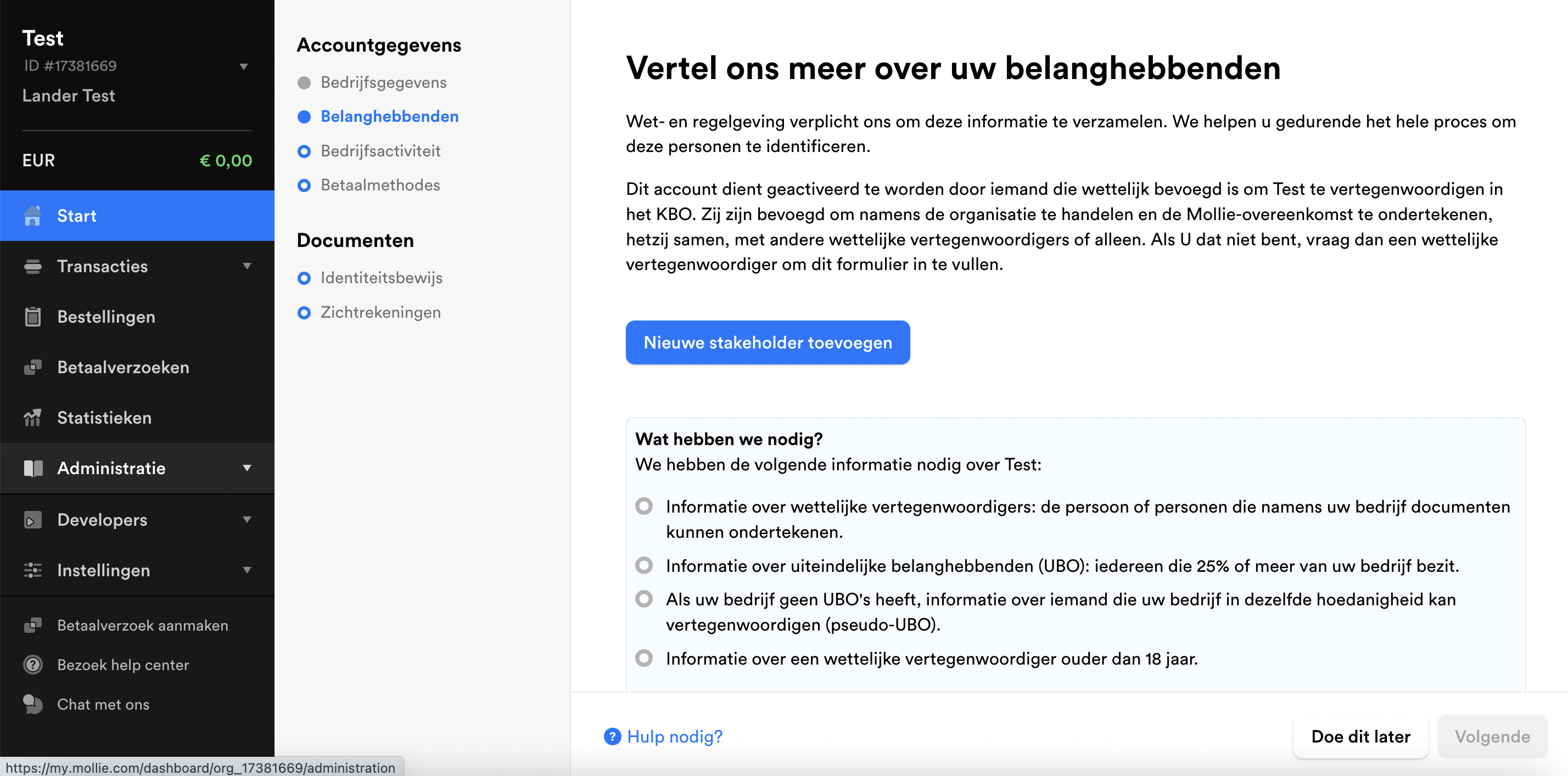Expand the Developers submenu arrow
Image resolution: width=1568 pixels, height=776 pixels.
pos(247,520)
